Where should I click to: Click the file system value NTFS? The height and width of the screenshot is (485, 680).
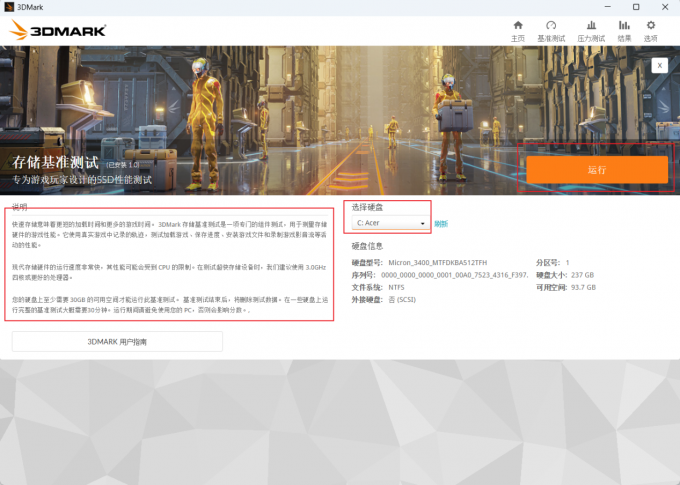click(x=396, y=287)
